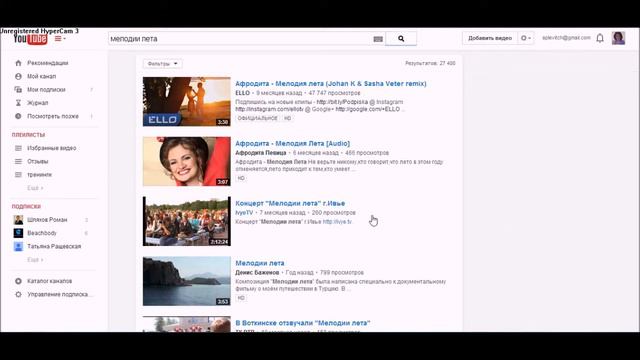Open "Управление подписками"
This screenshot has height=360, width=640.
pos(60,294)
